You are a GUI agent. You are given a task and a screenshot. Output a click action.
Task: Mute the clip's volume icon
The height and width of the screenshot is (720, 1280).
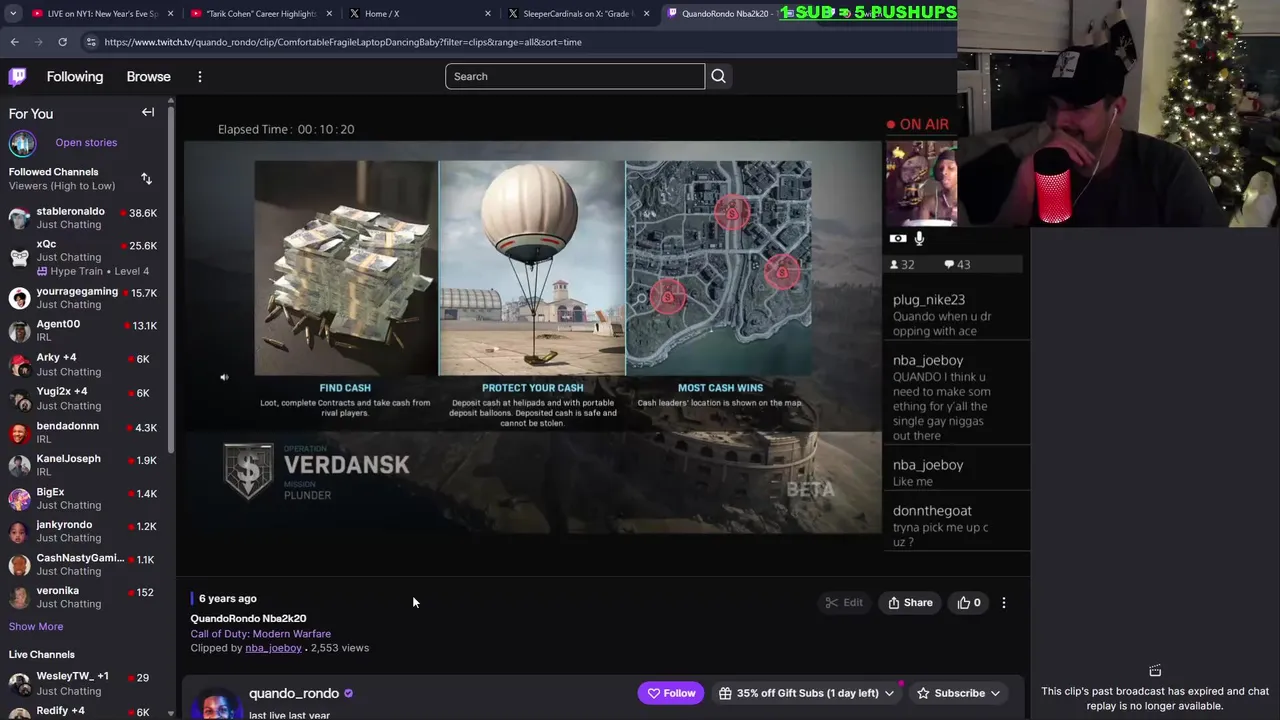point(224,377)
